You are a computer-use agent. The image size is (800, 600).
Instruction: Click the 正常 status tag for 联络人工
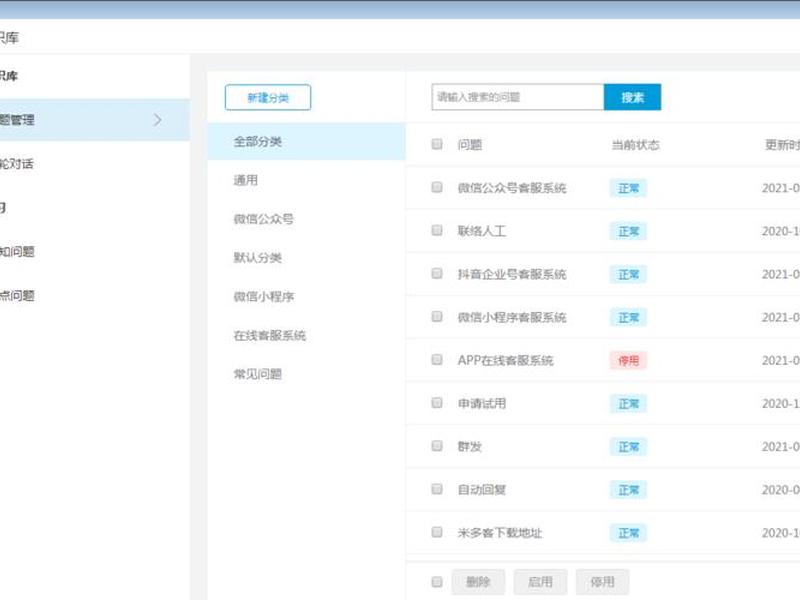[629, 231]
